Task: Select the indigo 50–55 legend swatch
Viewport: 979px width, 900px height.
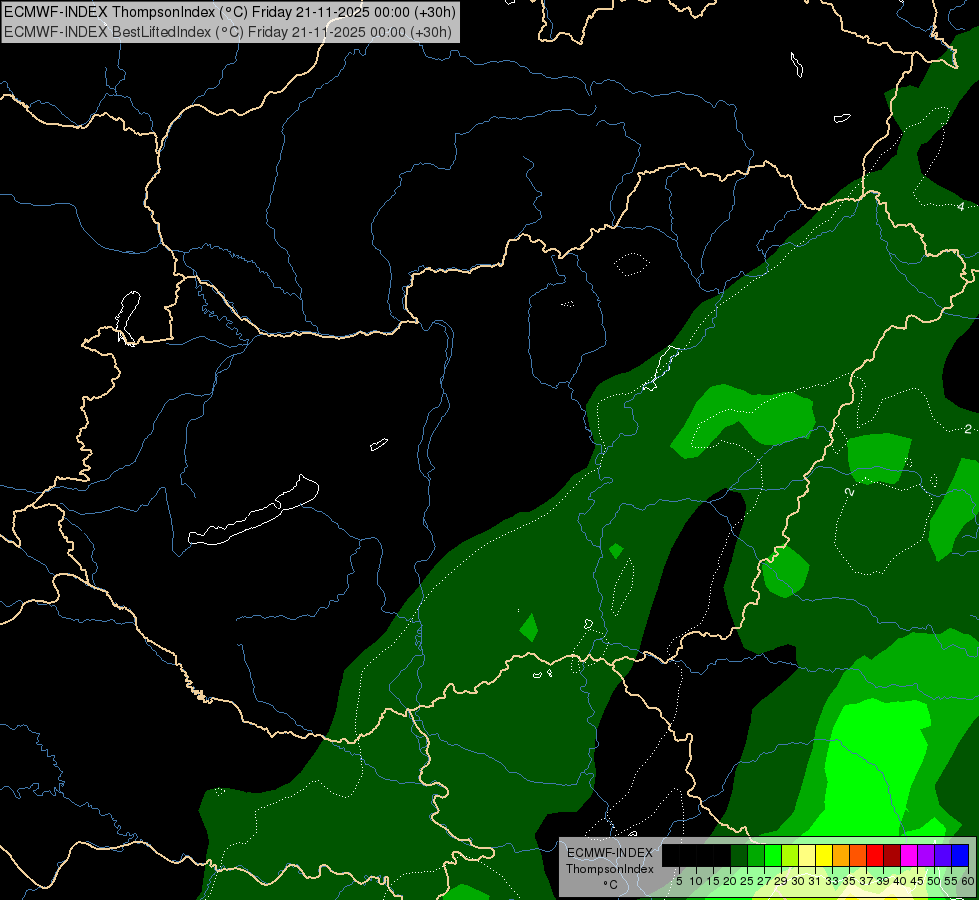Action: point(943,855)
